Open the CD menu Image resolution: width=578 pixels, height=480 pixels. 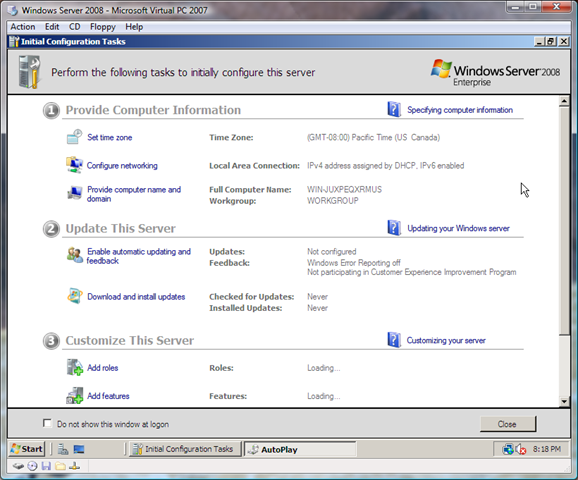coord(74,27)
